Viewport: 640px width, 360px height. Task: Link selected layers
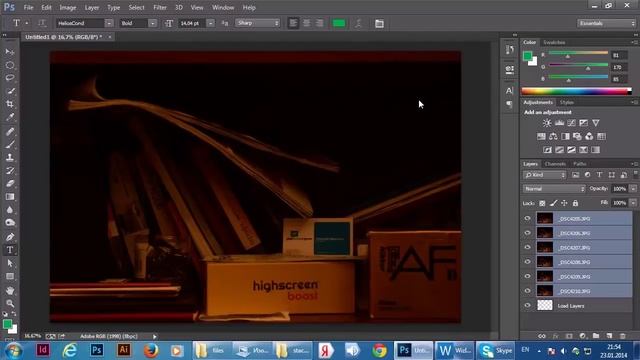click(x=542, y=336)
